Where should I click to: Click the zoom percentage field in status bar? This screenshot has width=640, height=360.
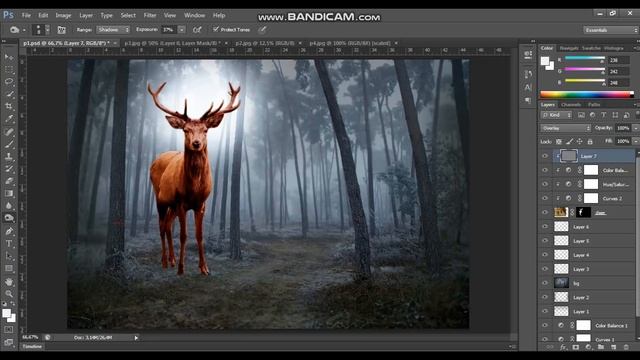(30, 338)
